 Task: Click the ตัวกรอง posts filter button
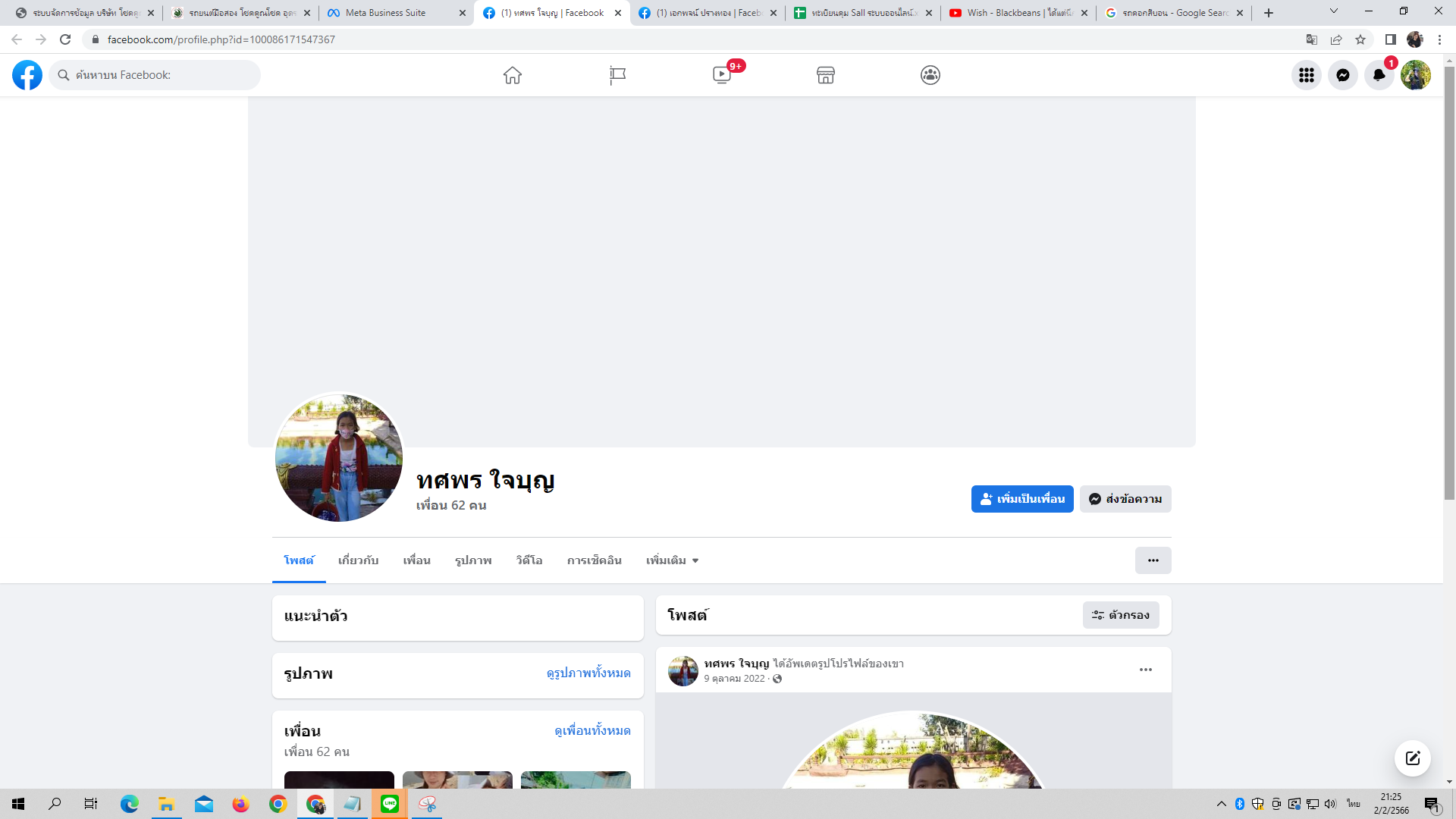click(x=1121, y=615)
